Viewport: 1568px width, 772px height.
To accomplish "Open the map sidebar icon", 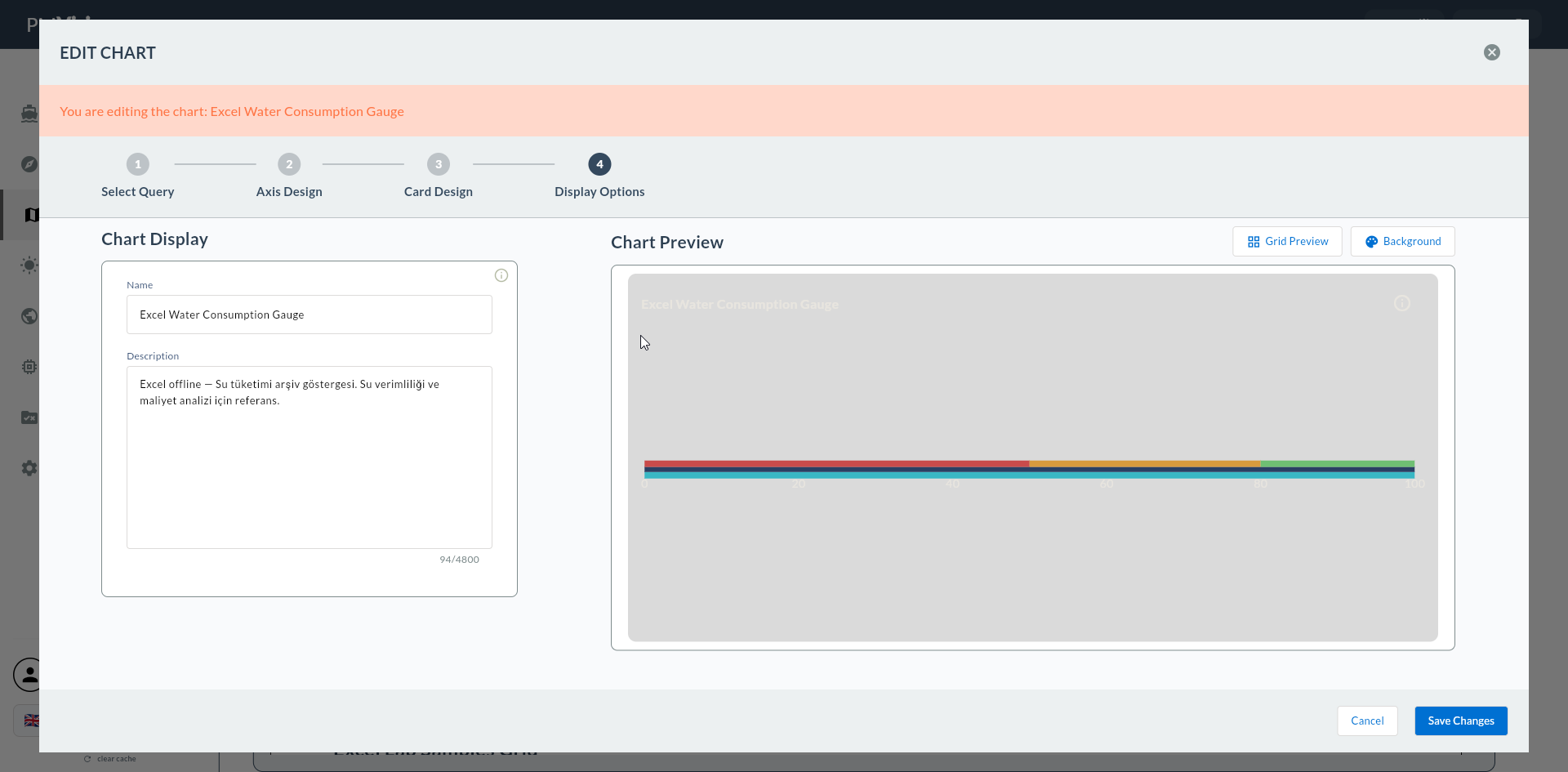I will [31, 215].
